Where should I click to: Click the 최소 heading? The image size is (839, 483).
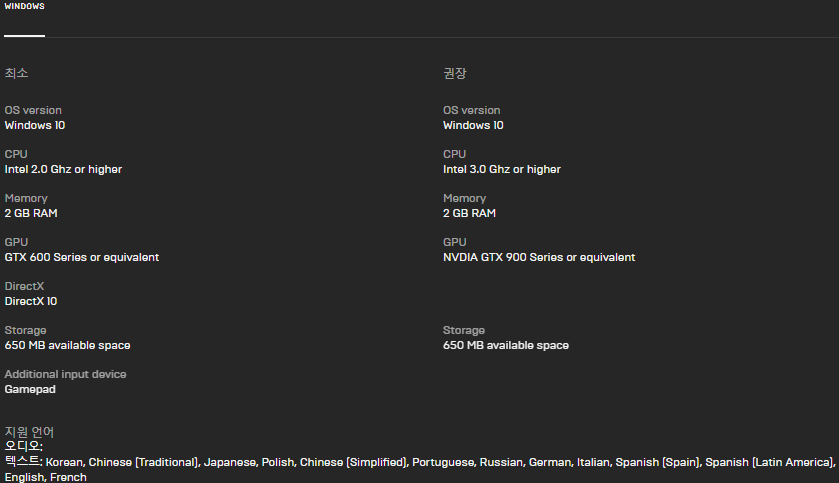click(16, 73)
